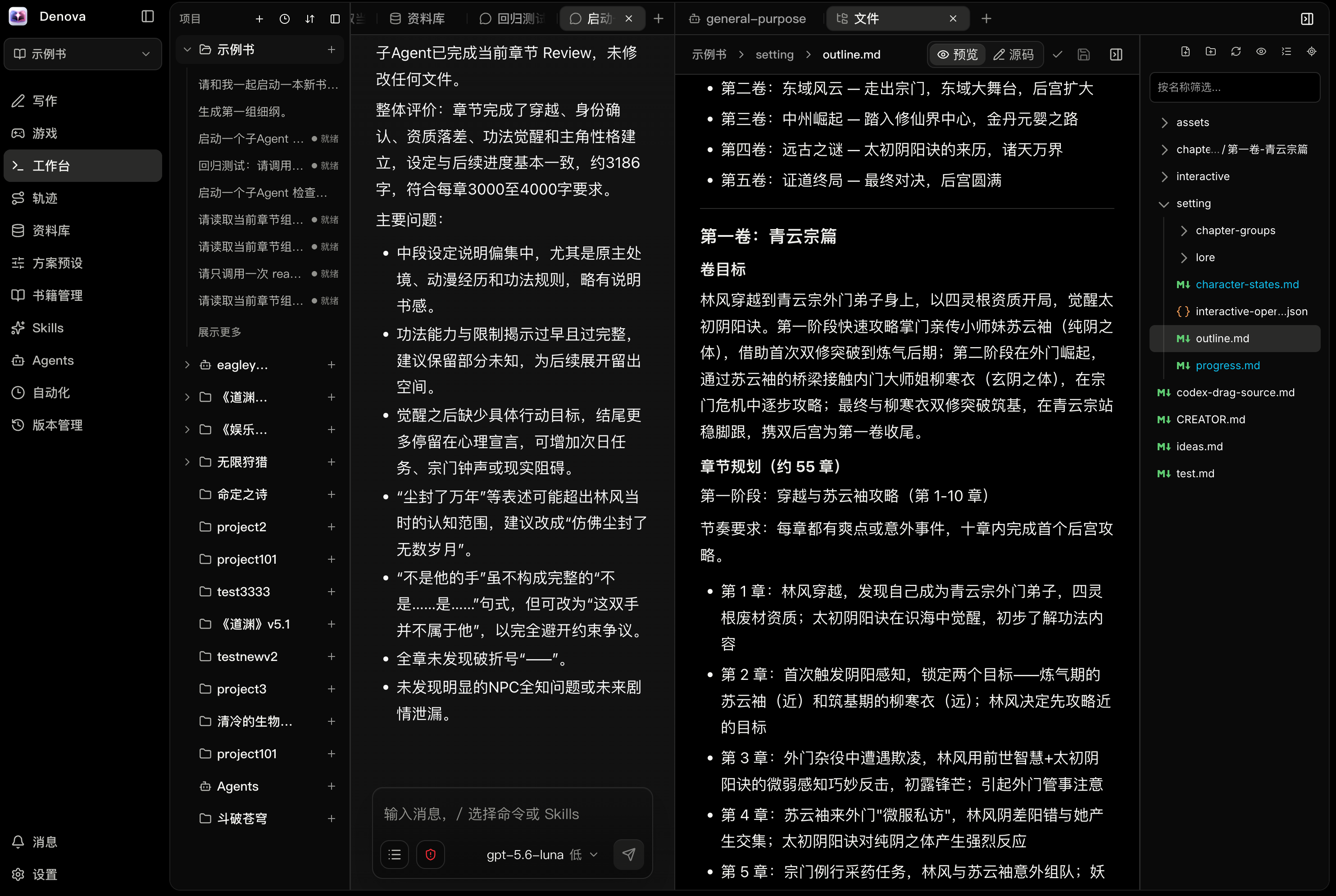Open a new chat tab
This screenshot has height=896, width=1336.
pos(659,19)
